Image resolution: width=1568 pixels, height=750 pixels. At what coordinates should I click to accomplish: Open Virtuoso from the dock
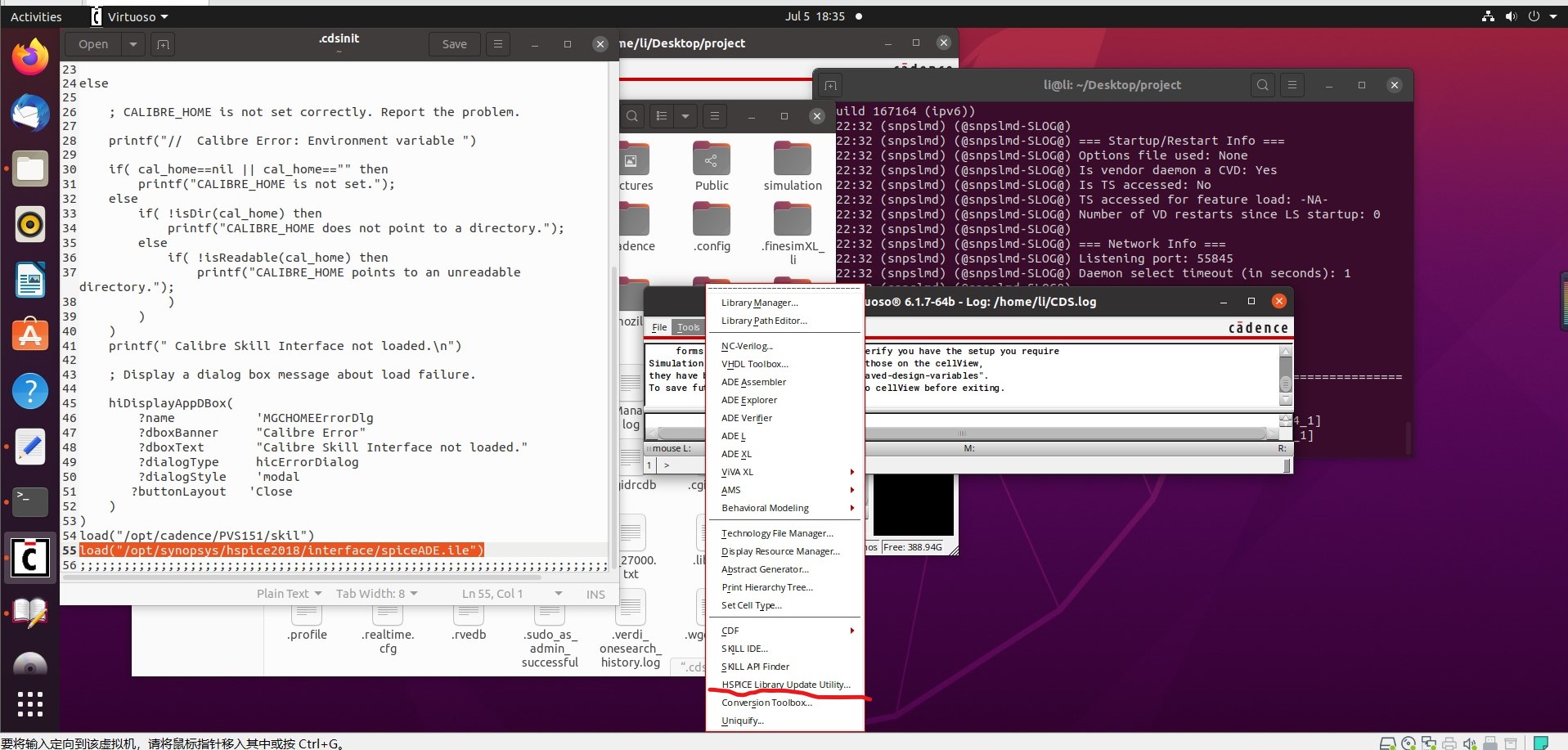tap(29, 558)
